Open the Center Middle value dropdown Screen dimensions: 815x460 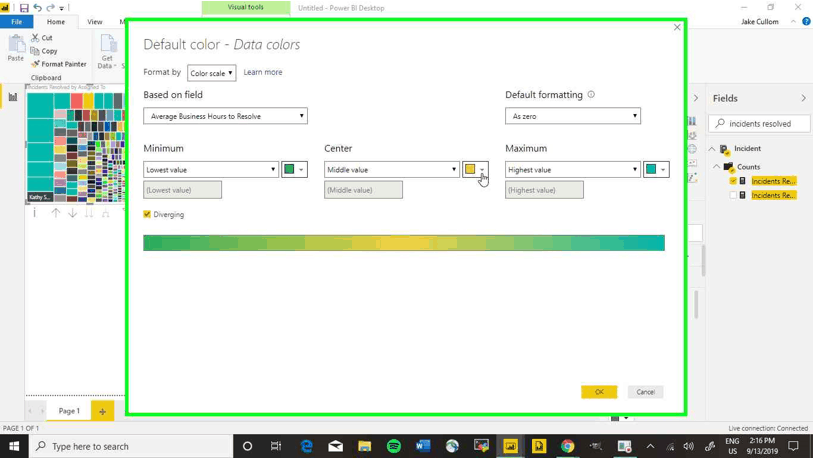391,169
